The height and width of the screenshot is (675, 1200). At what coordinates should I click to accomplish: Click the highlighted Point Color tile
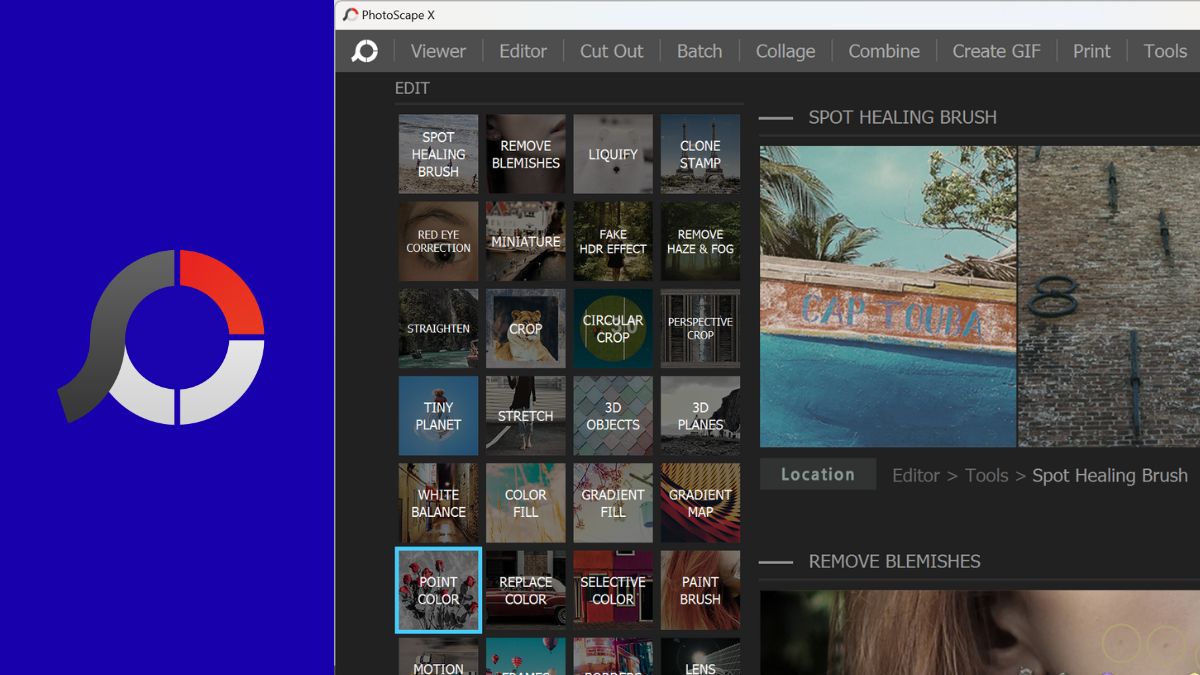438,590
